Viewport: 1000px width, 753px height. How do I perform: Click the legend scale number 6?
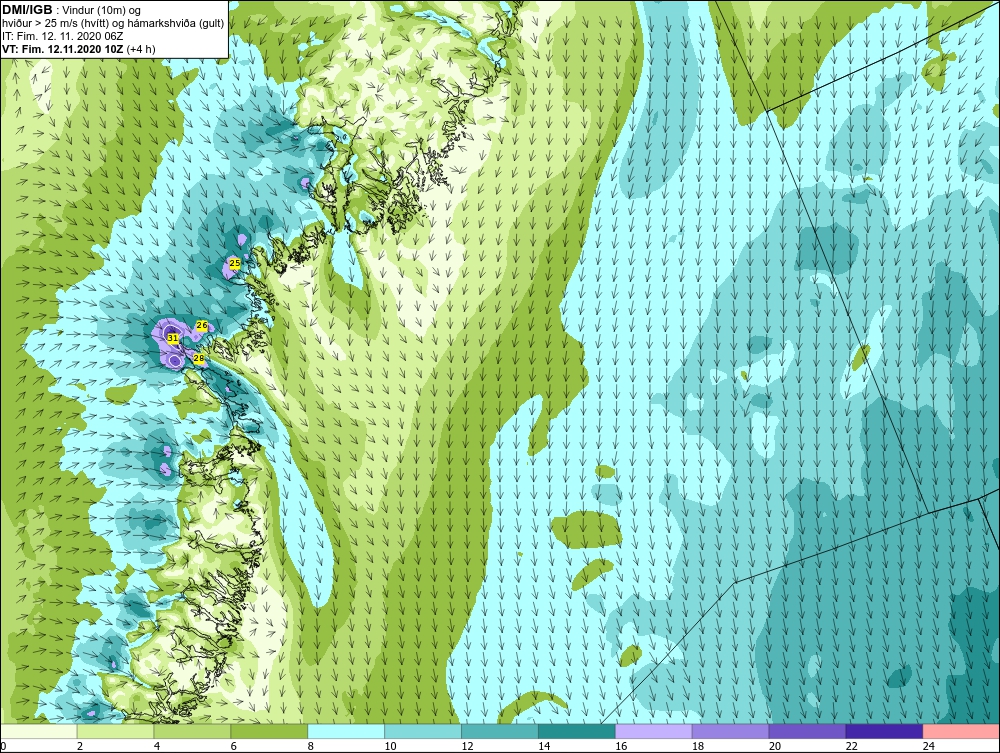233,746
